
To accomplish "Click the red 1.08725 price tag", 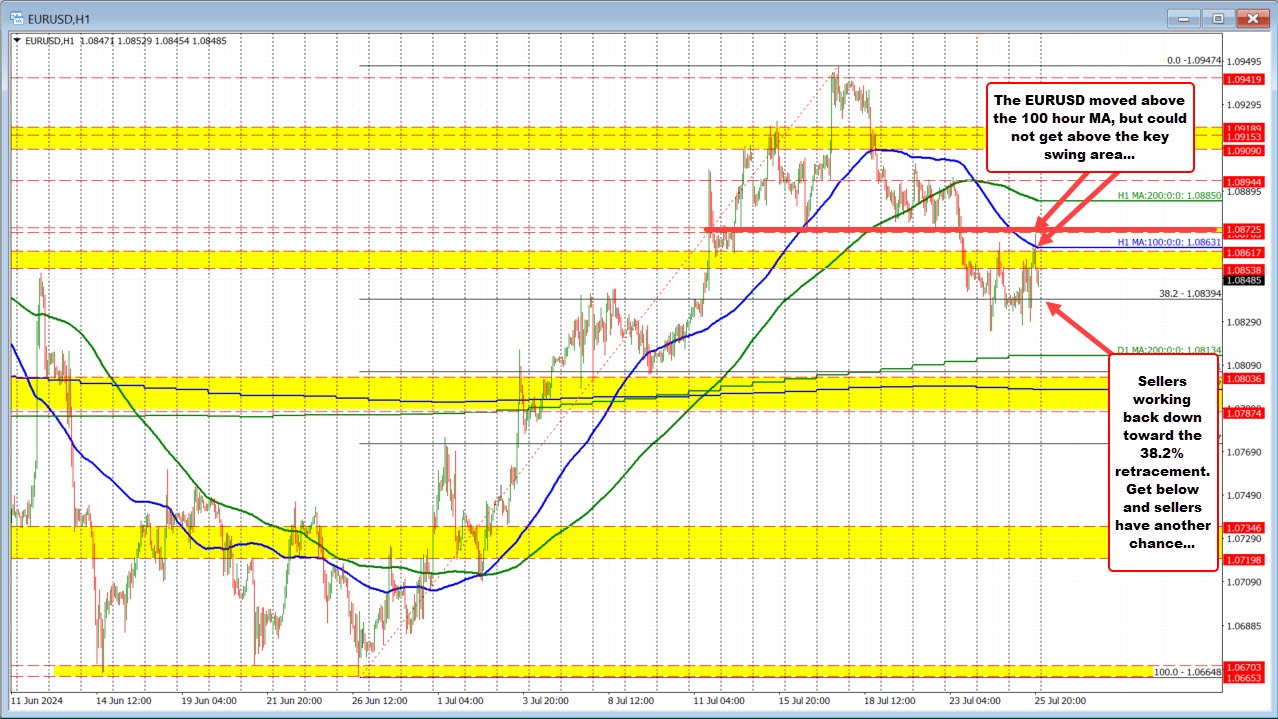I will pos(1242,230).
